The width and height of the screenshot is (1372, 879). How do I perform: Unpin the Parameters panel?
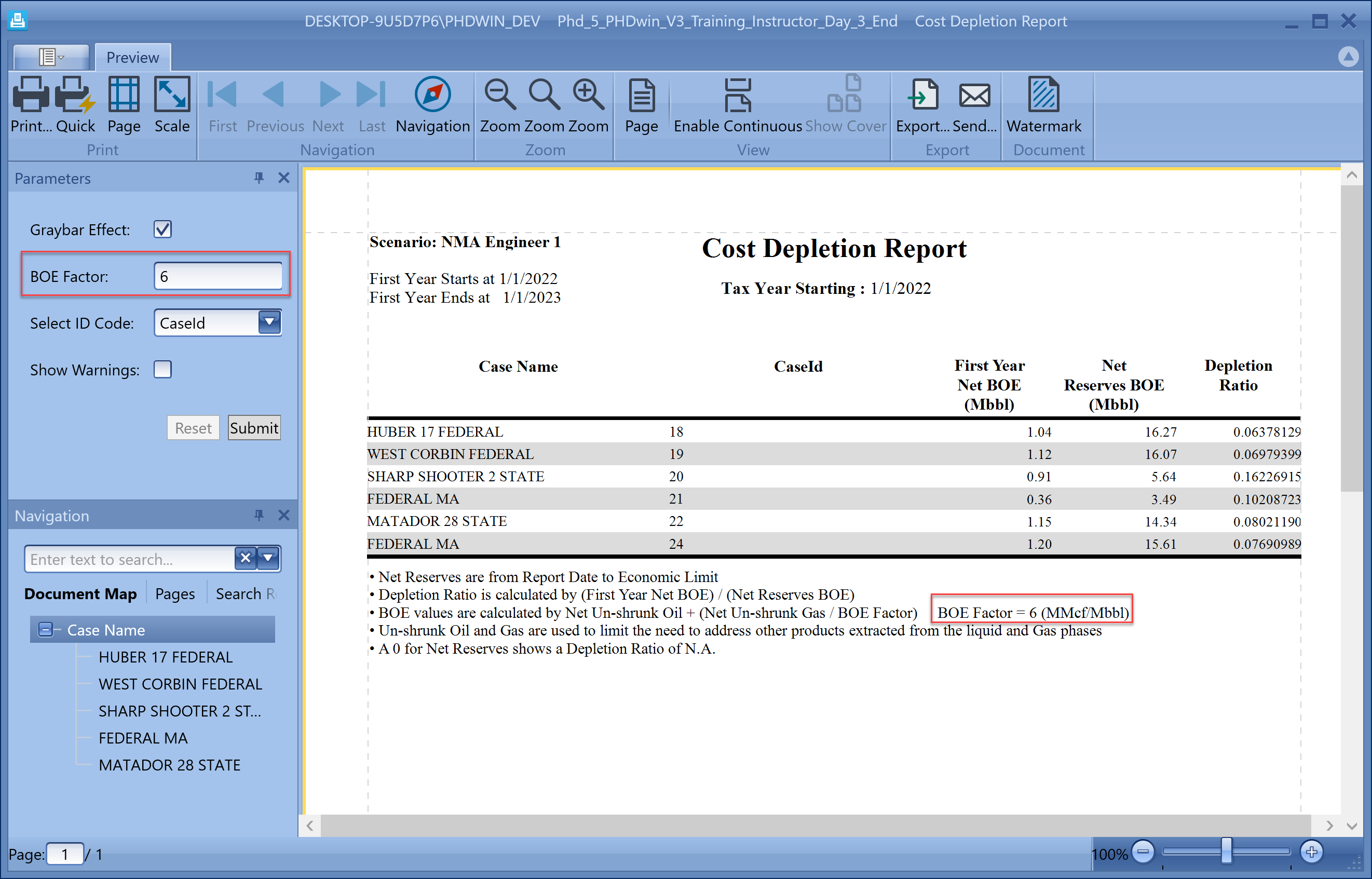pyautogui.click(x=260, y=178)
